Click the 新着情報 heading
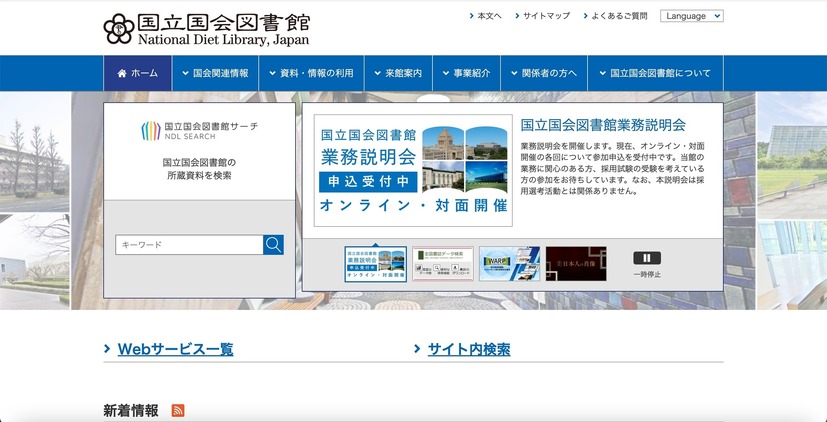The height and width of the screenshot is (422, 827). coord(131,410)
